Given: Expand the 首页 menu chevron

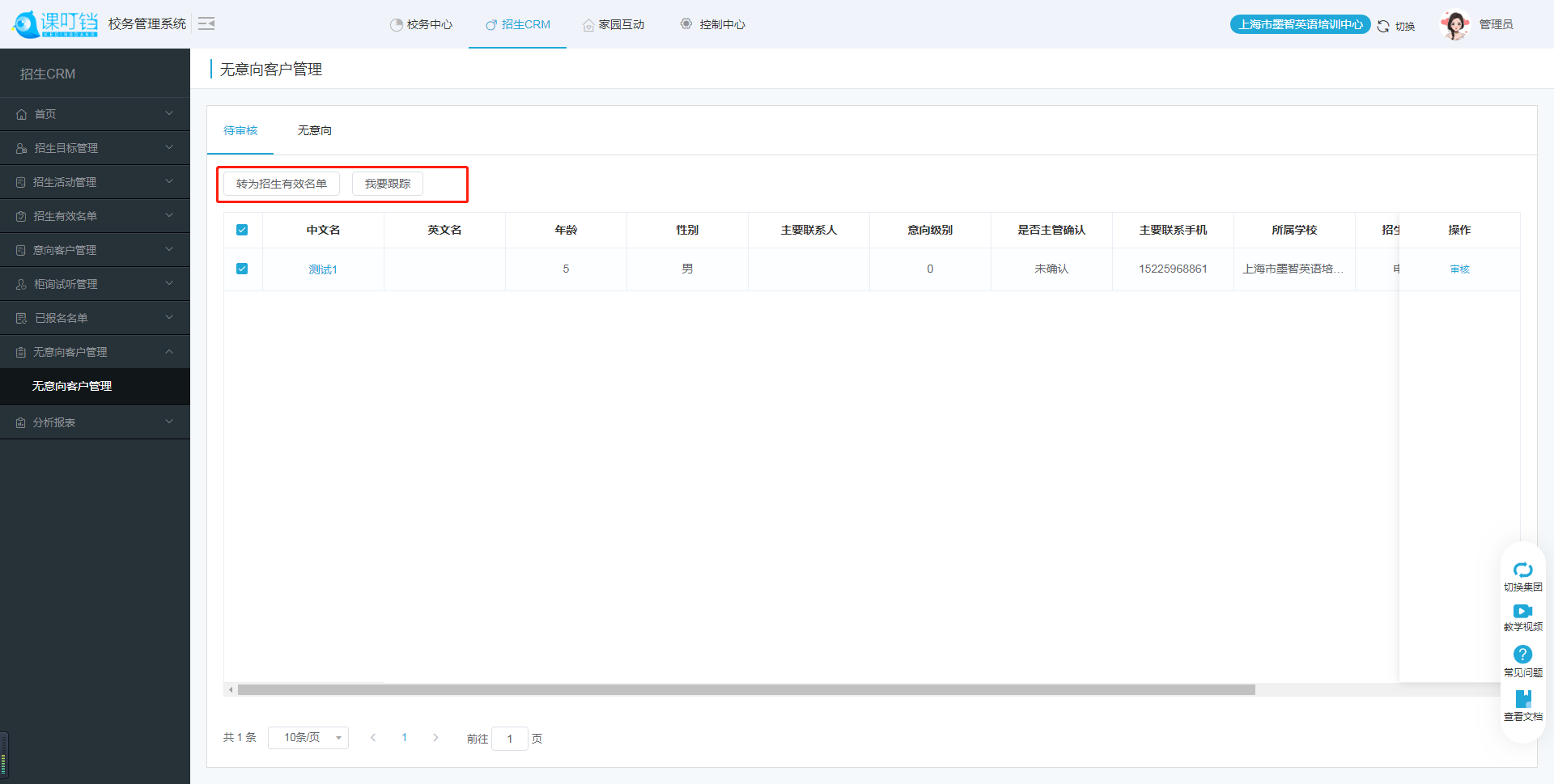Looking at the screenshot, I should (169, 113).
